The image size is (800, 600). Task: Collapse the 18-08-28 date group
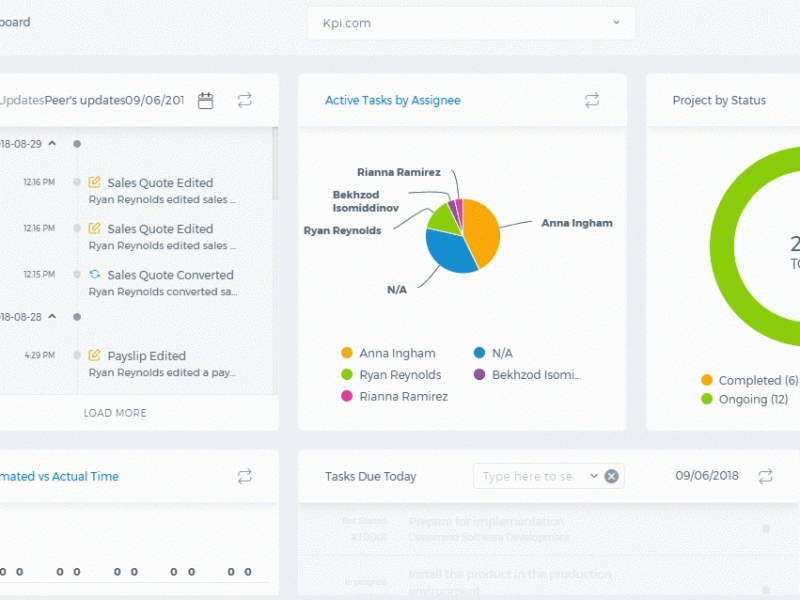(x=52, y=316)
